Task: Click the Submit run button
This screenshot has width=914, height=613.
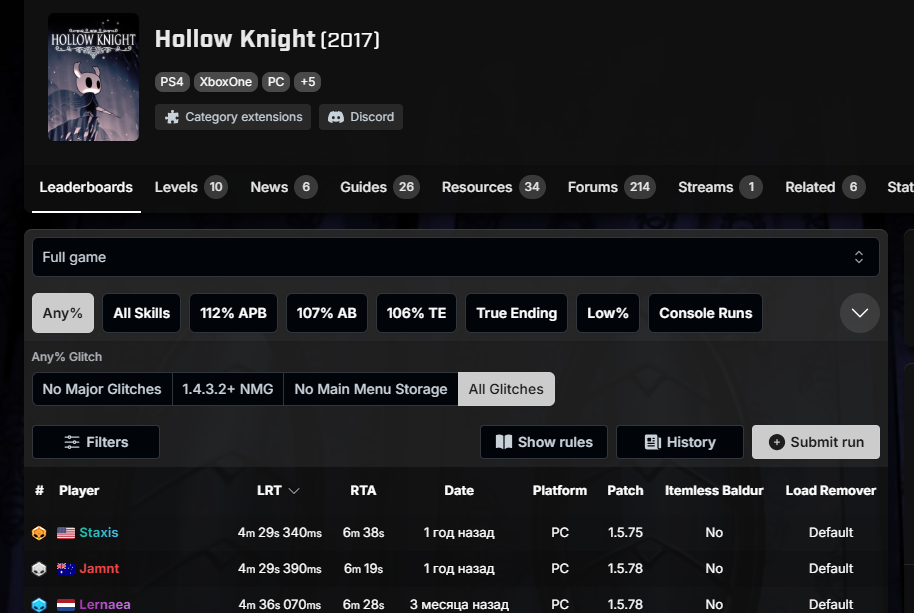Action: pos(815,442)
